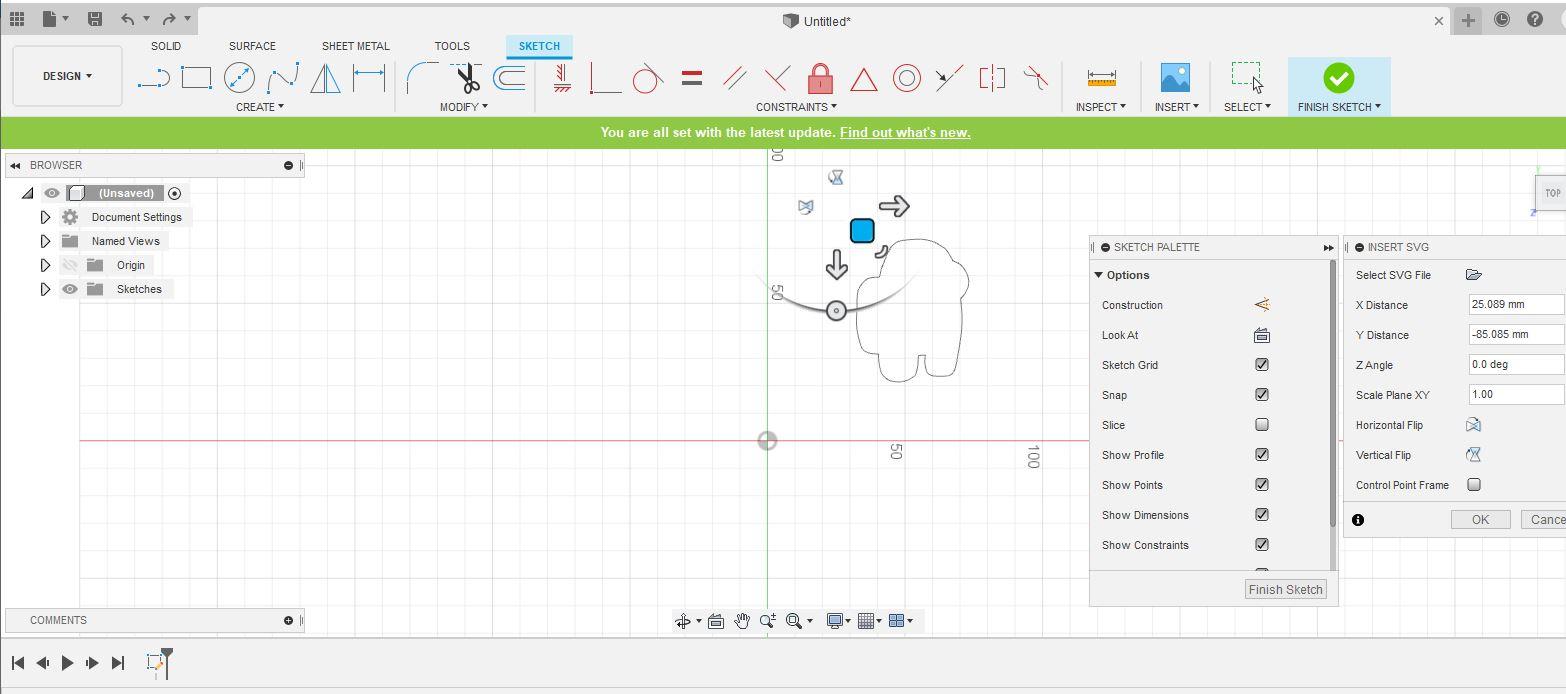Apply the Curvature constraint
1566x694 pixels.
coord(1036,77)
